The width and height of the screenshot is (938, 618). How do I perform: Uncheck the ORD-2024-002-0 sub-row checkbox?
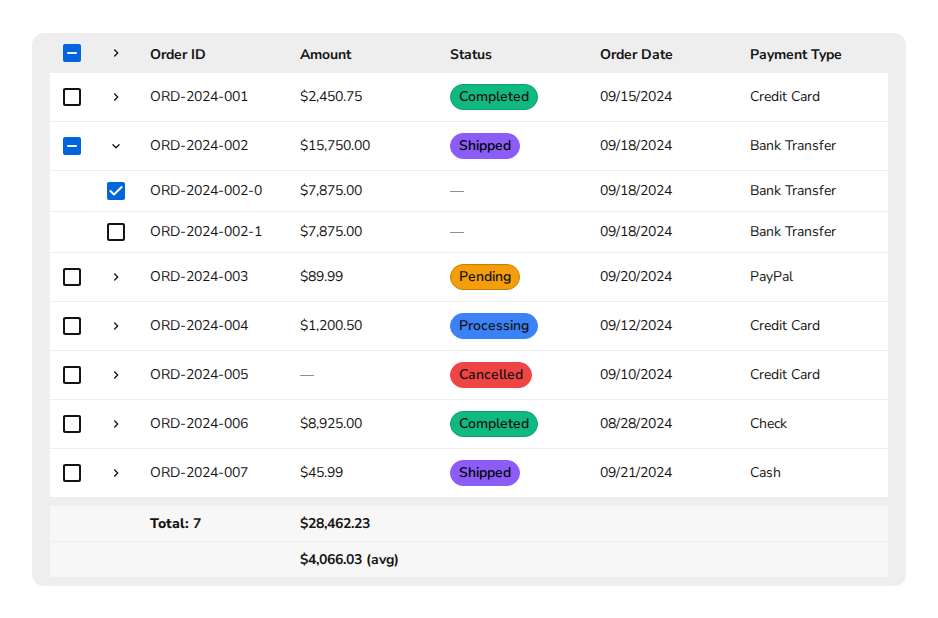coord(116,190)
